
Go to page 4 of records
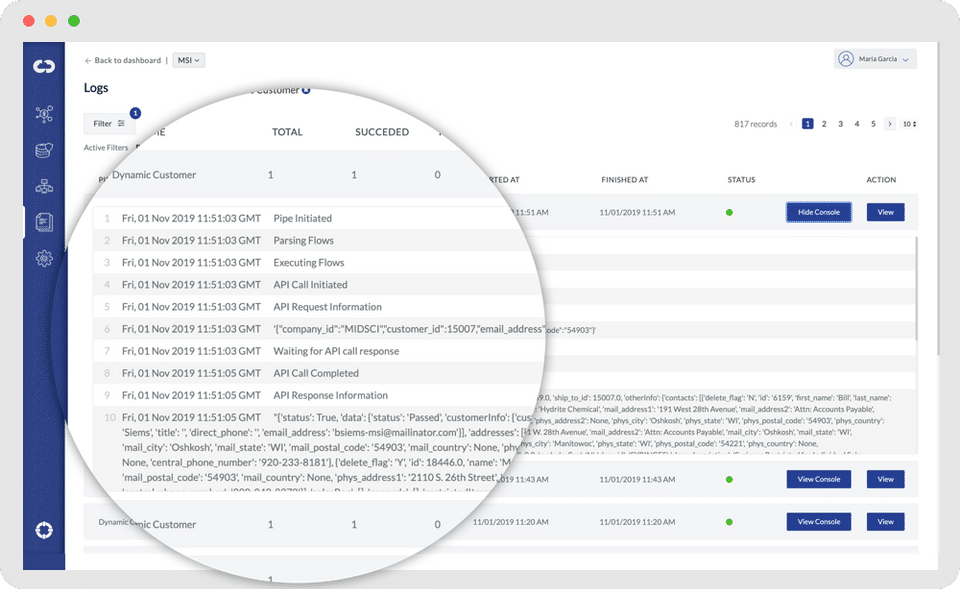click(x=857, y=124)
